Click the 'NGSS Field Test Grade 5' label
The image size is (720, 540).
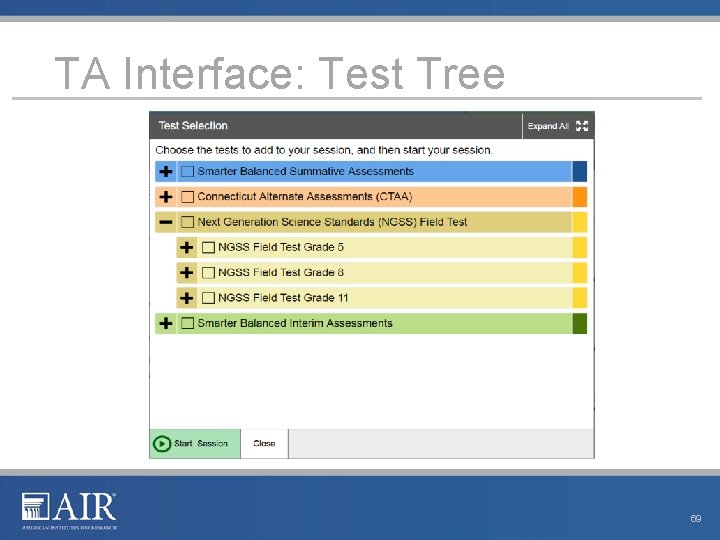coord(281,247)
